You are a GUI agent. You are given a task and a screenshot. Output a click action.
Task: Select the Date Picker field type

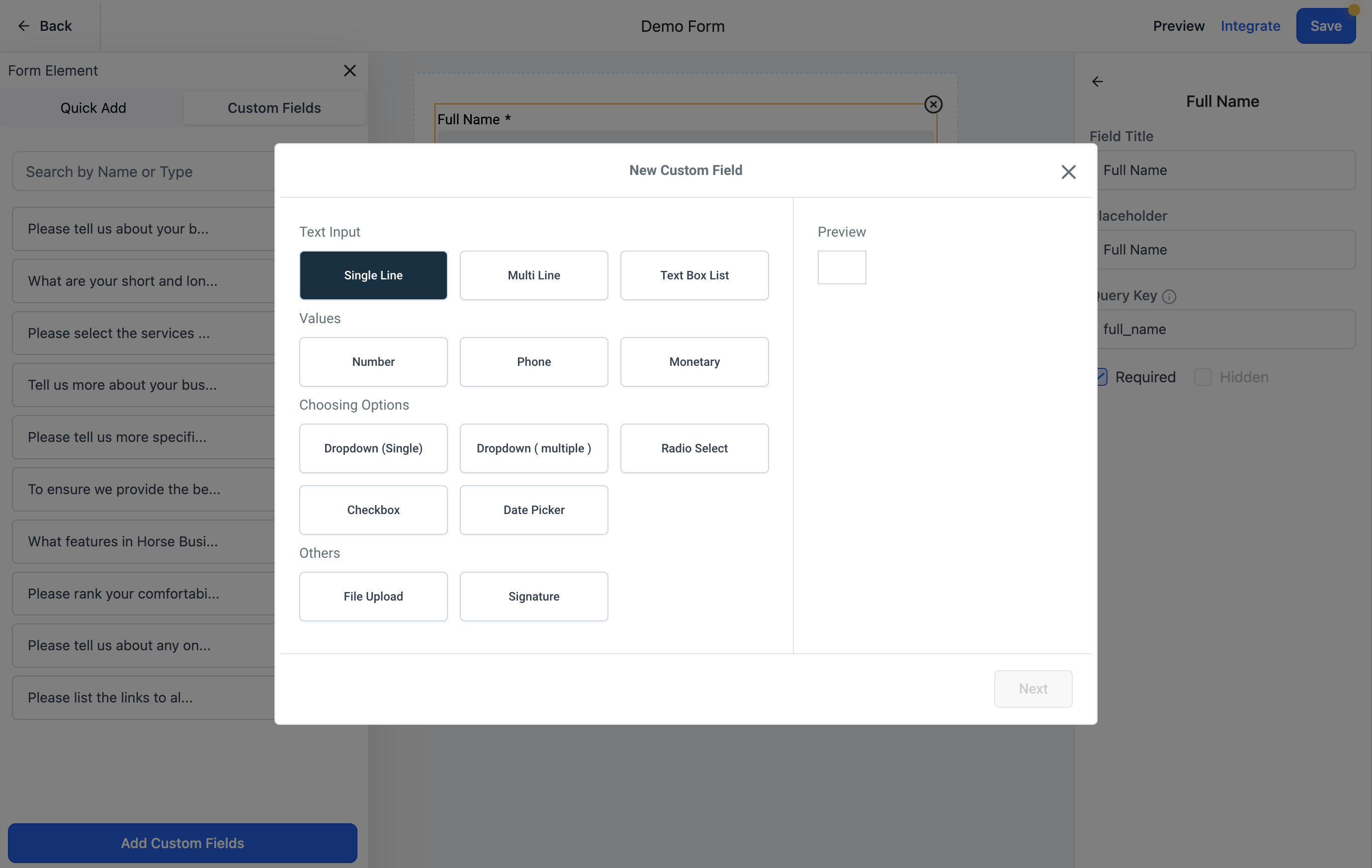534,510
